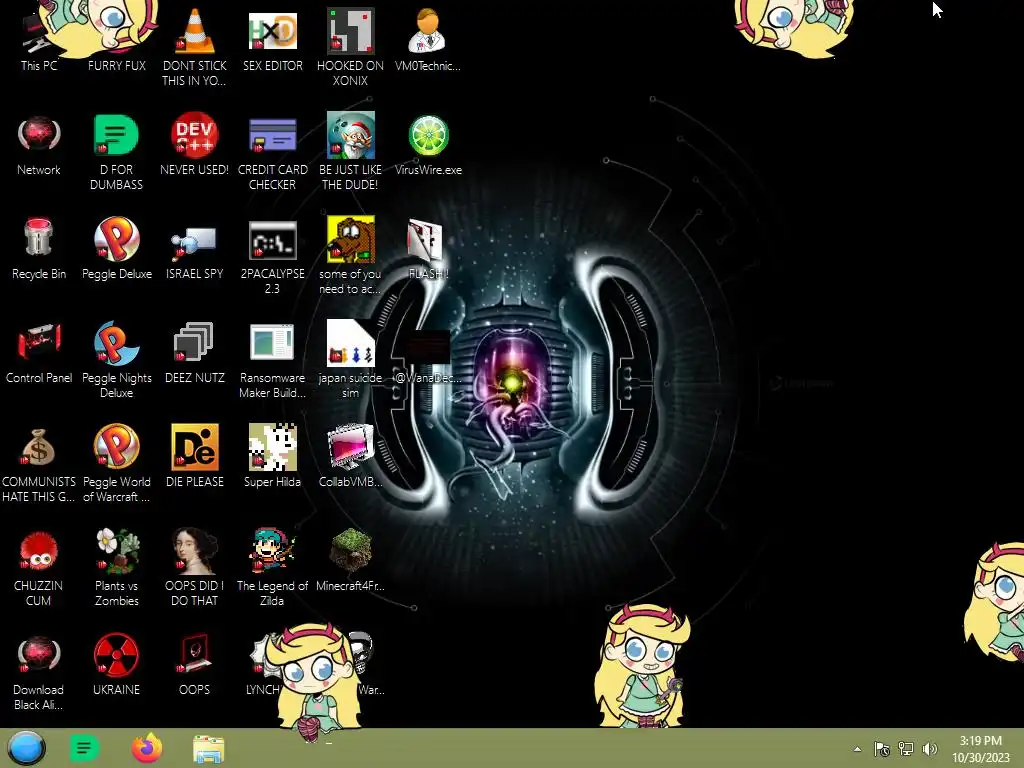Select the DEEZ NUTZ icon
1024x768 pixels.
click(x=195, y=353)
